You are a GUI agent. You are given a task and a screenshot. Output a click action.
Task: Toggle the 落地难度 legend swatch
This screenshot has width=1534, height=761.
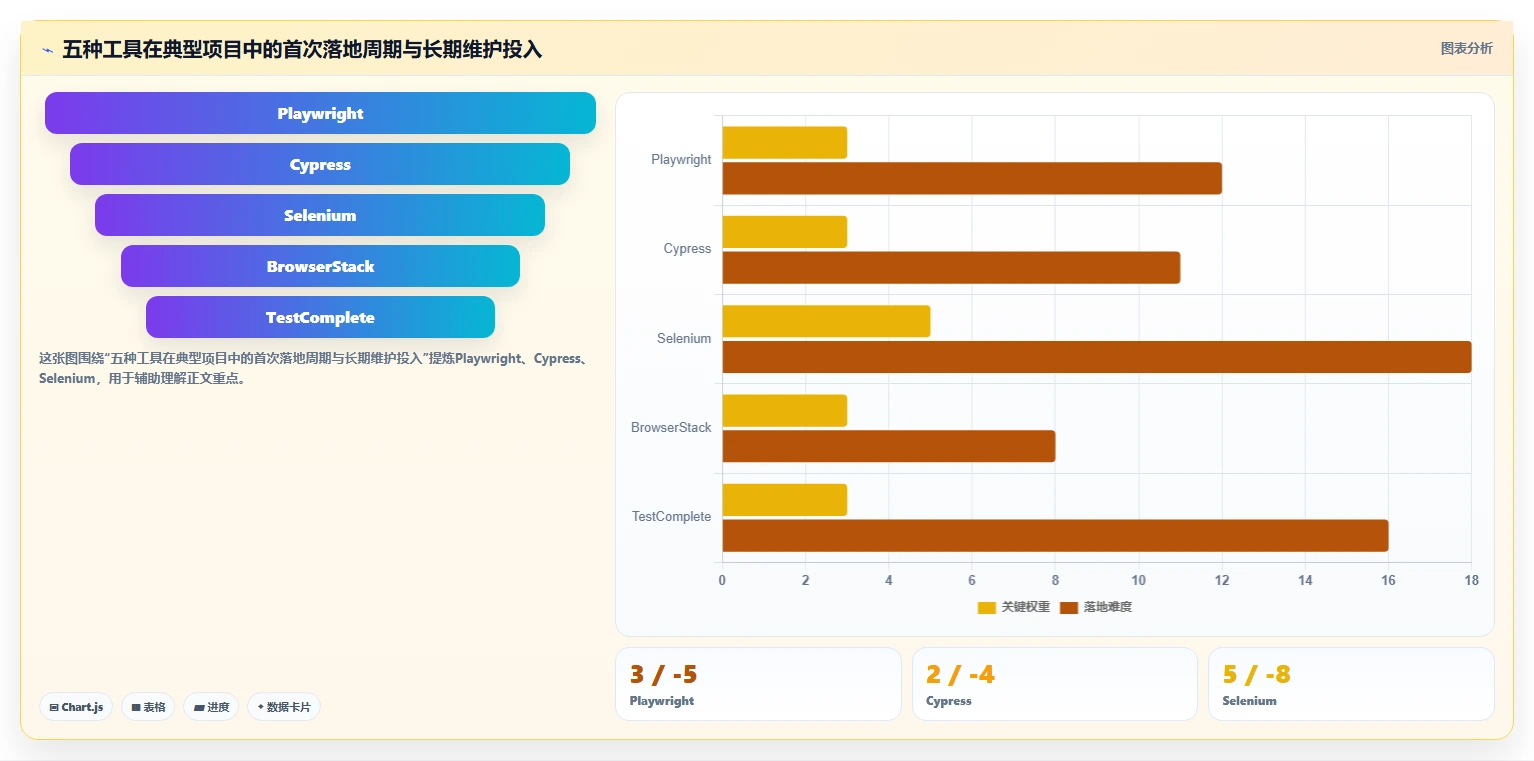point(1069,607)
